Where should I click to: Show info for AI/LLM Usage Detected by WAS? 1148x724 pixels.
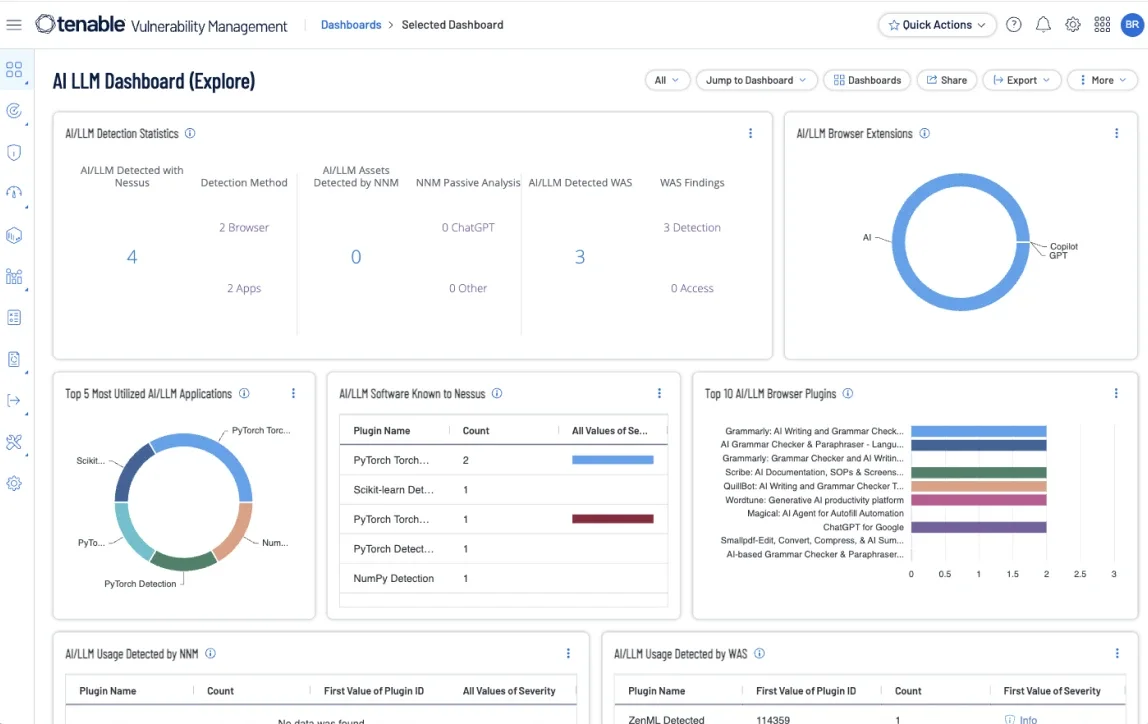[759, 653]
